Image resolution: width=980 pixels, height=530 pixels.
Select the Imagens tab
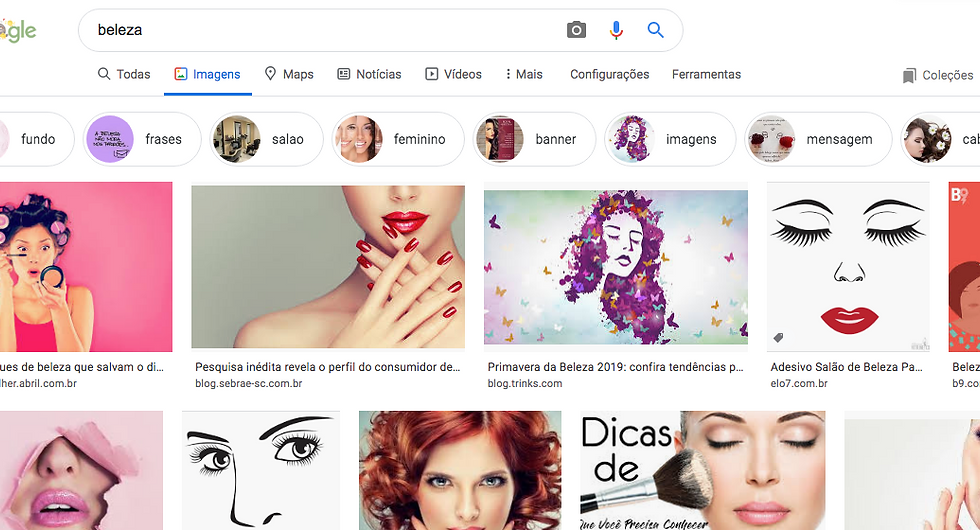pos(208,74)
